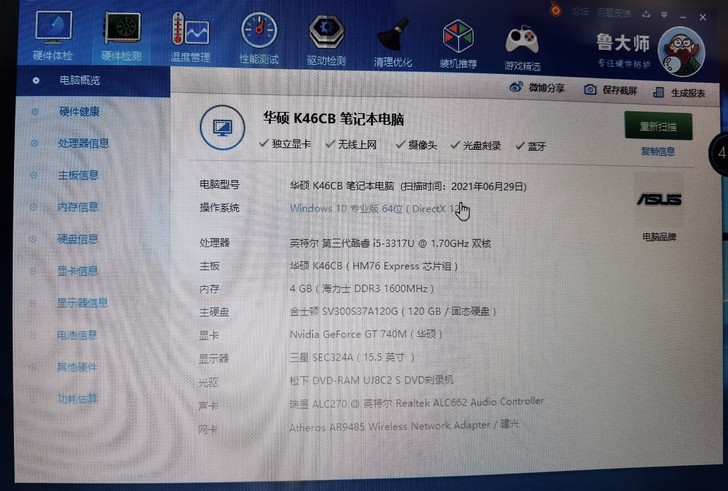Click the i5-3317U @ 1.70GHz processor value
Image resolution: width=728 pixels, height=491 pixels.
point(390,243)
